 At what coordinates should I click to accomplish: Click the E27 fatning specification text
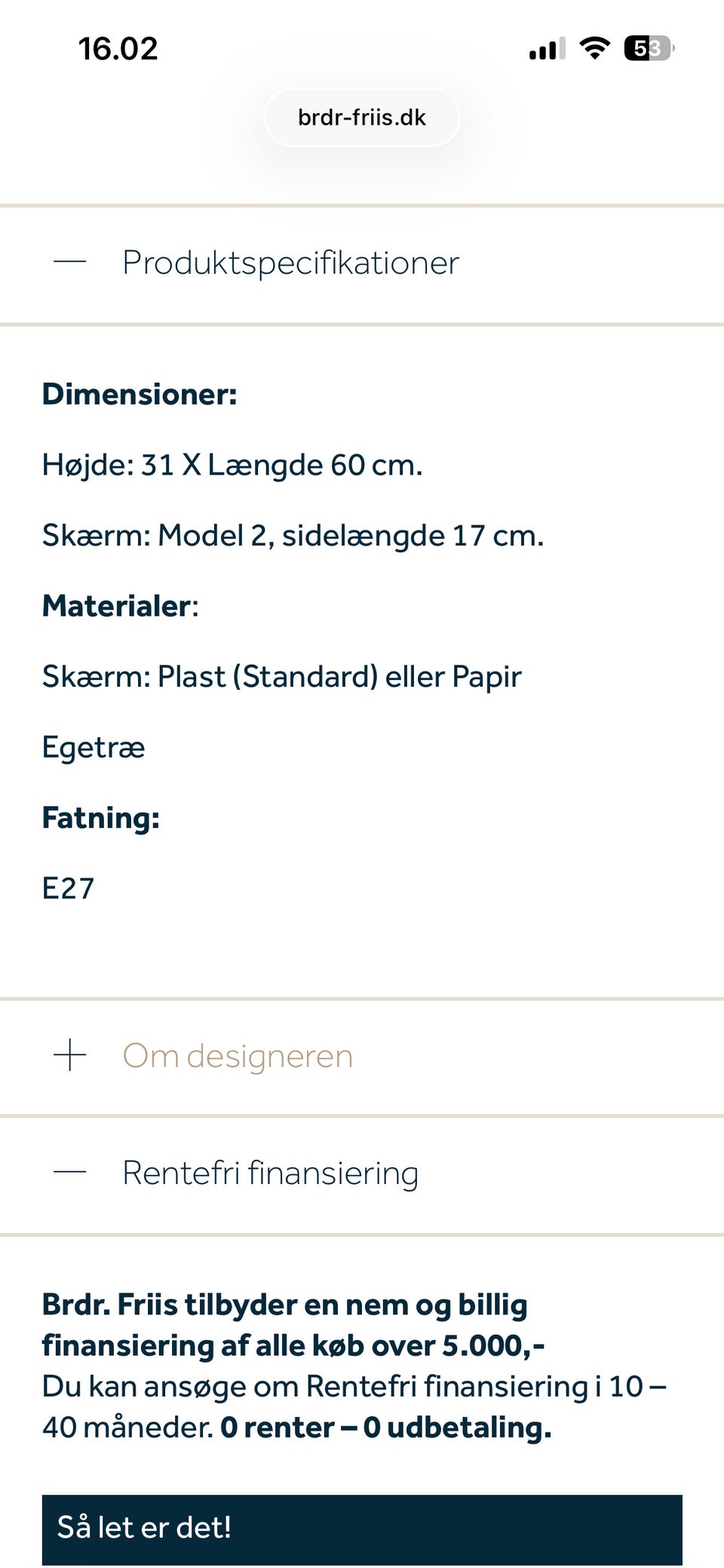click(x=68, y=888)
